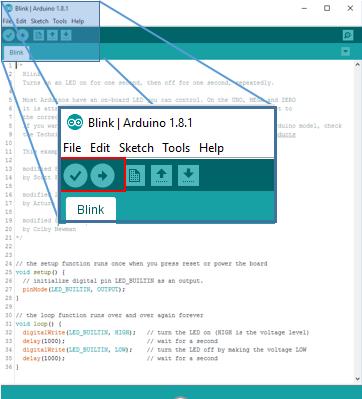Click the editor scrollbar up arrow
The height and width of the screenshot is (399, 362).
point(357,65)
